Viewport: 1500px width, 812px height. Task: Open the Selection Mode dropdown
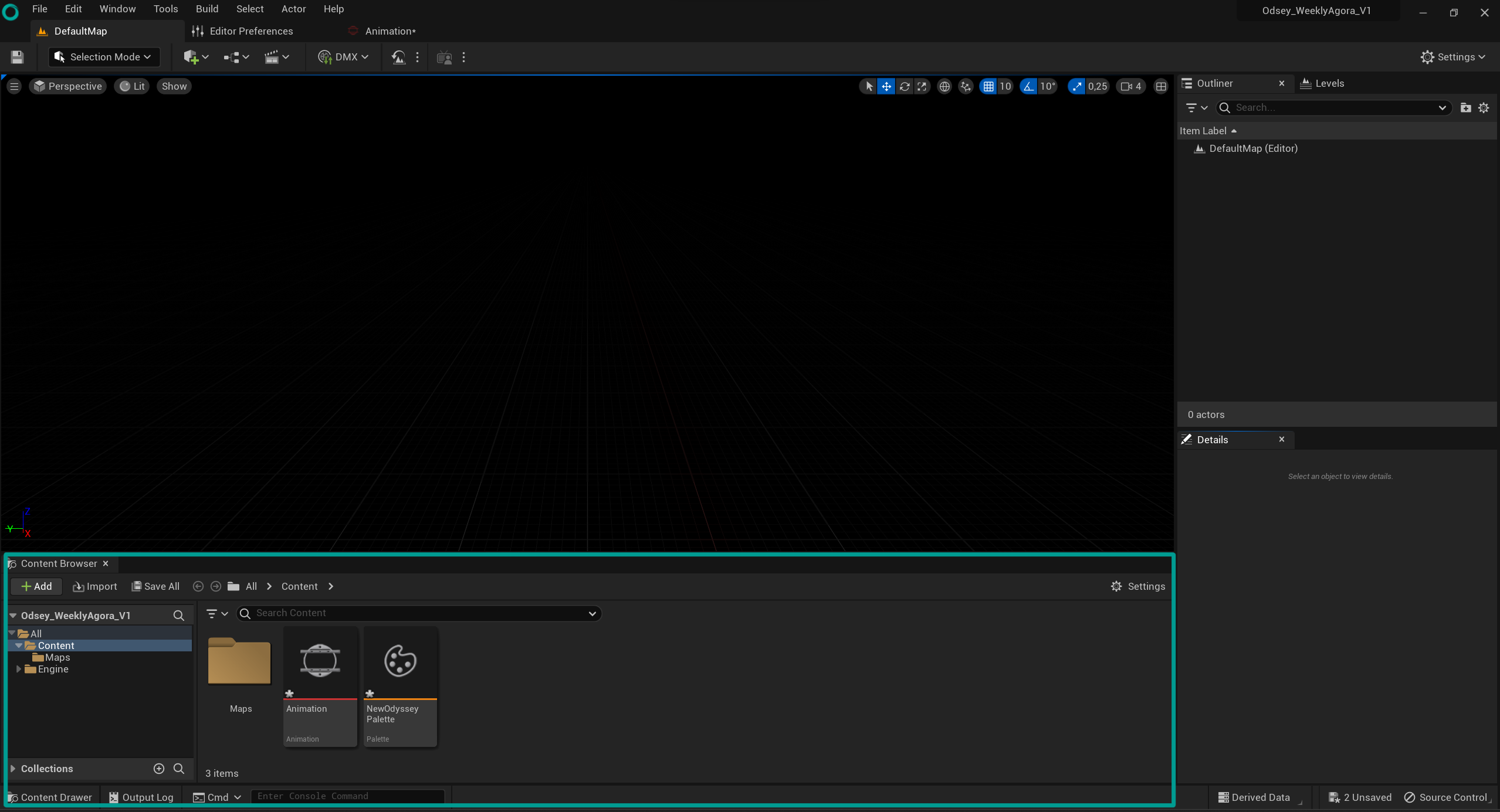click(104, 57)
